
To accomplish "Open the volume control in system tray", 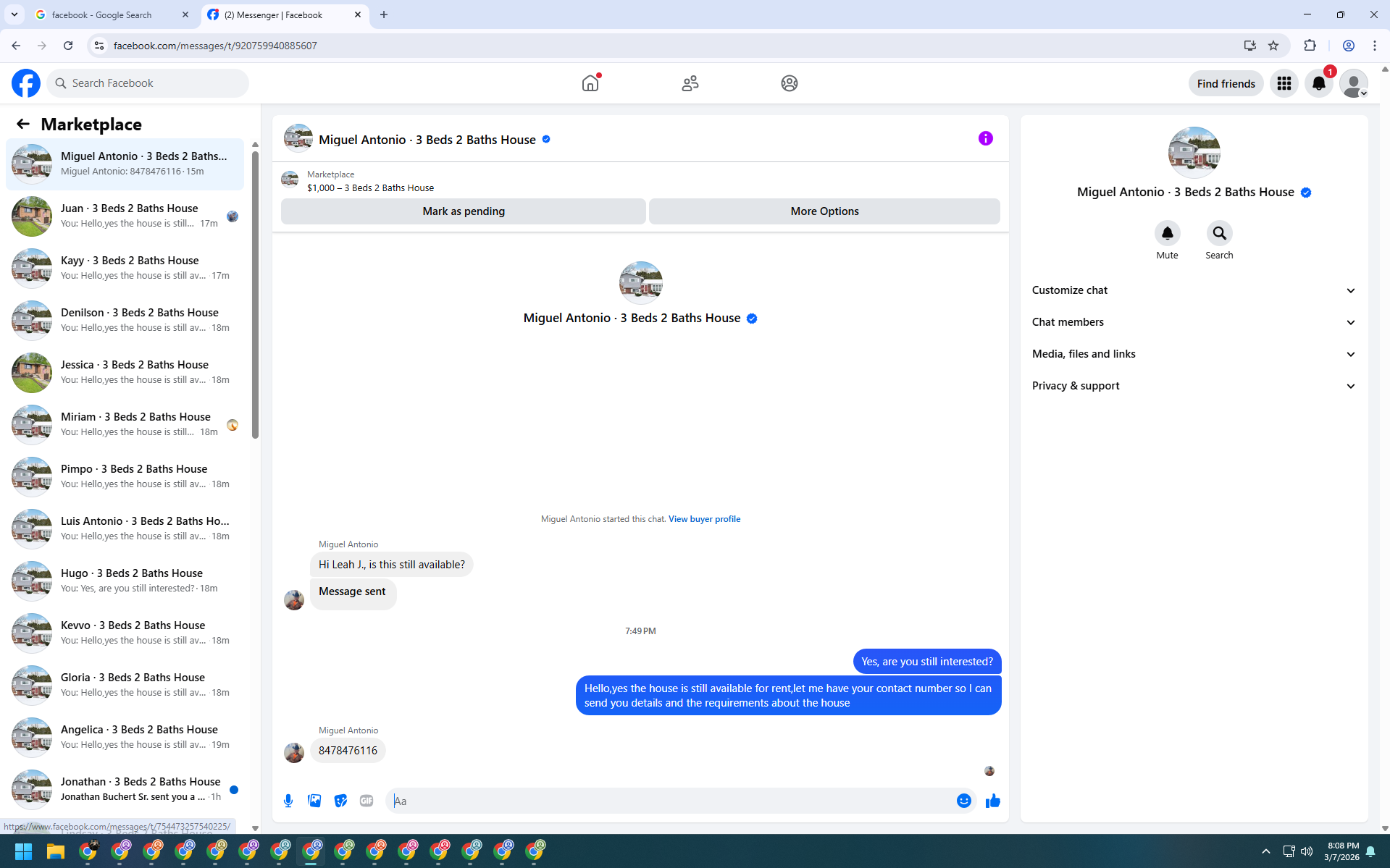I will [1307, 851].
